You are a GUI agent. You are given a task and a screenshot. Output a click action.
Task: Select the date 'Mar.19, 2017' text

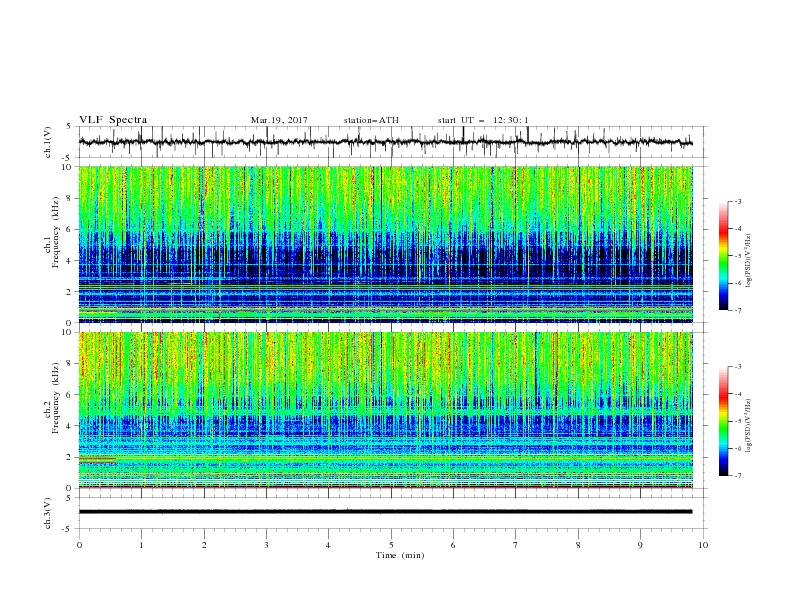(279, 120)
